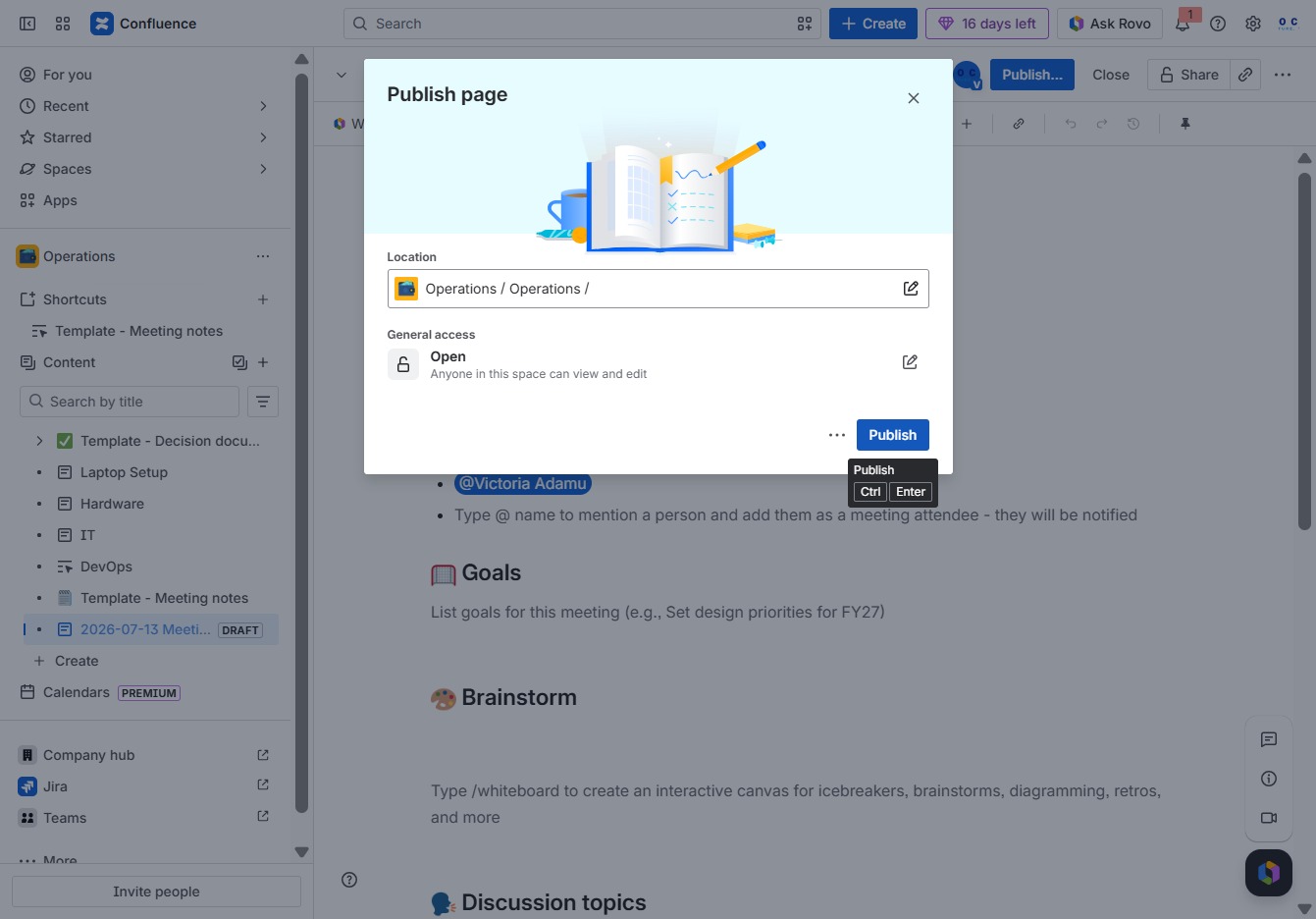Add a shortcut with plus icon
Image resolution: width=1316 pixels, height=919 pixels.
tap(263, 299)
